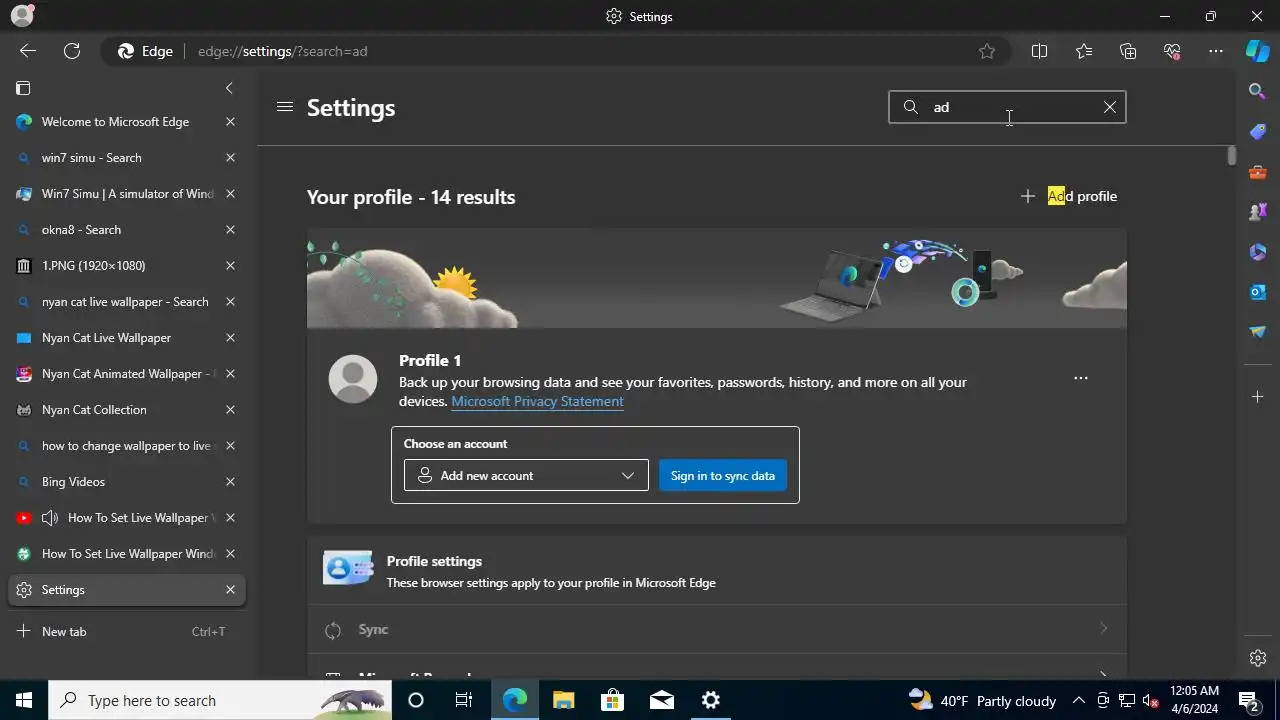Image resolution: width=1280 pixels, height=720 pixels.
Task: Refresh the current page
Action: pyautogui.click(x=72, y=51)
